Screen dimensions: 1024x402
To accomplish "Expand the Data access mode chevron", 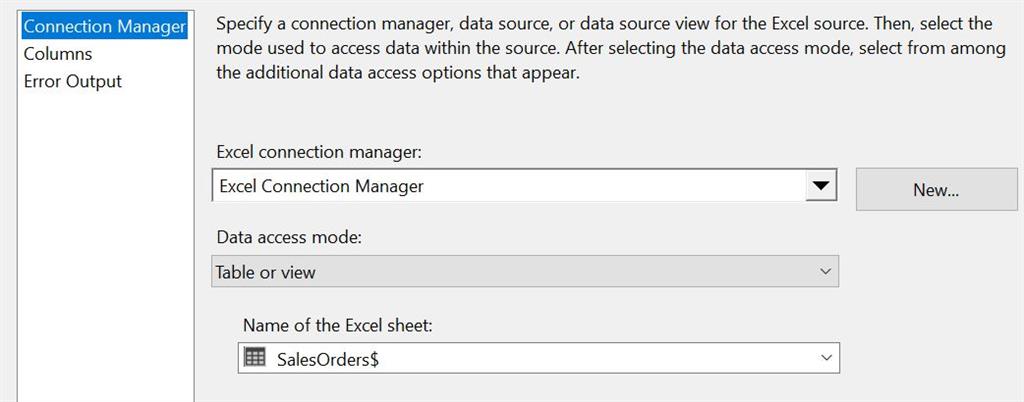I will click(825, 271).
